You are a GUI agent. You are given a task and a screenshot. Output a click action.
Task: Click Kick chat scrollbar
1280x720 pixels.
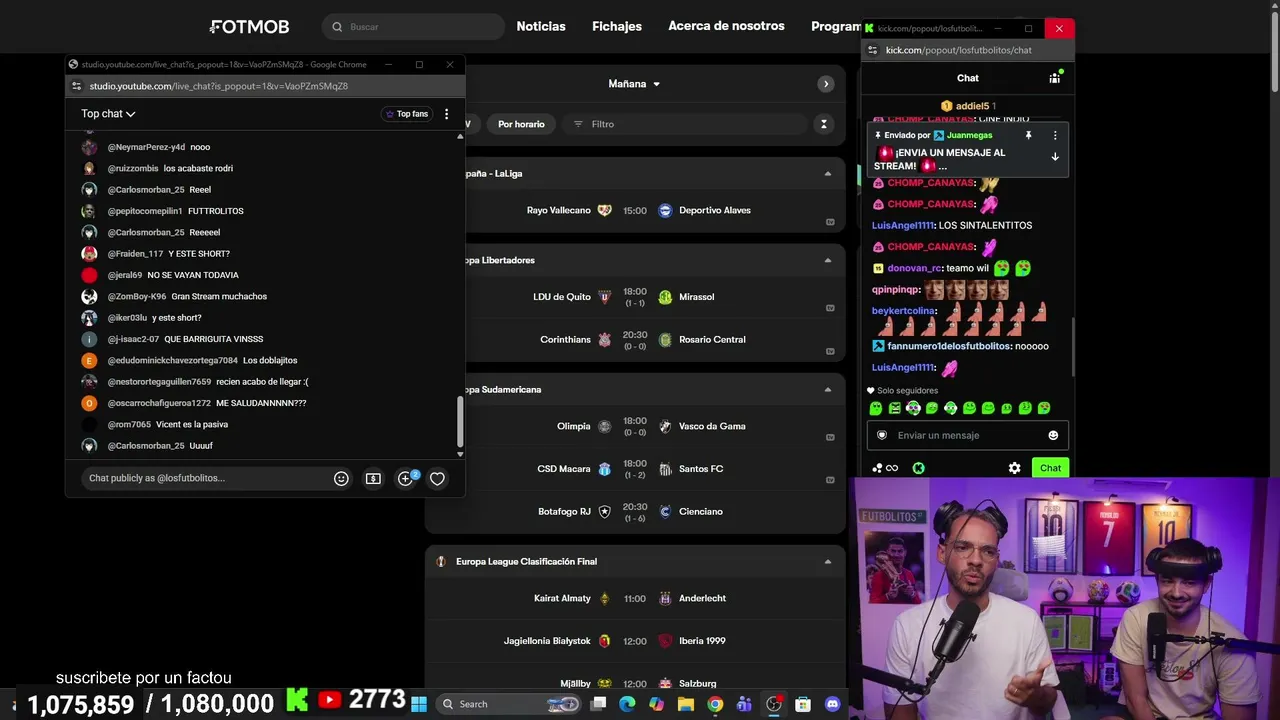(1073, 347)
